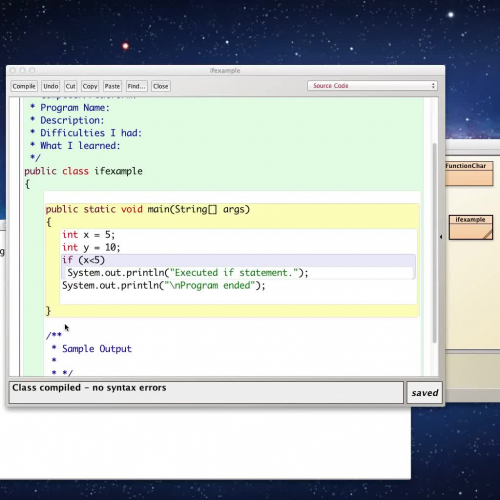Click the small arrow beside ifexample class box
Screen dimensions: 500x500
click(441, 237)
